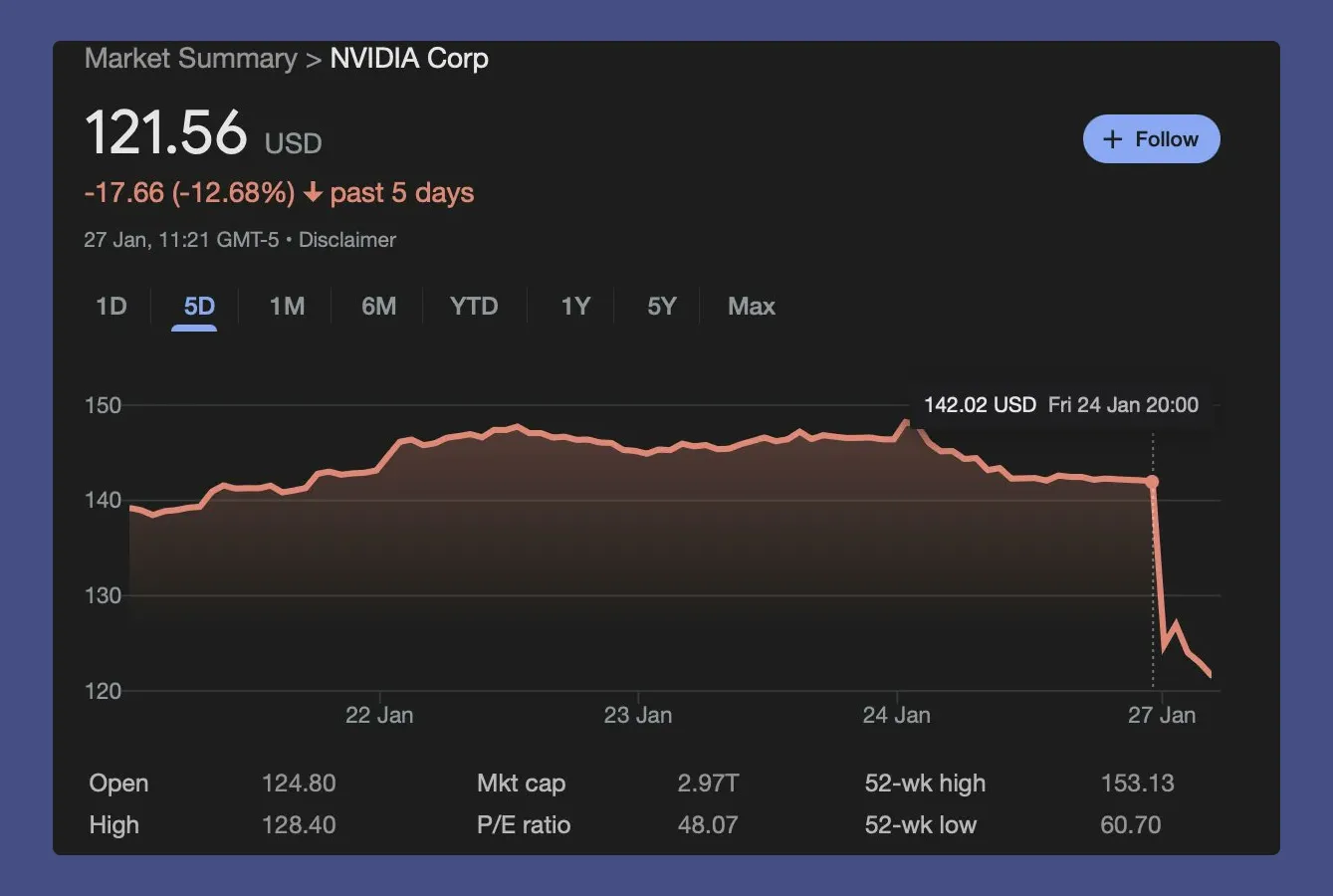Show the YTD chart range

474,307
